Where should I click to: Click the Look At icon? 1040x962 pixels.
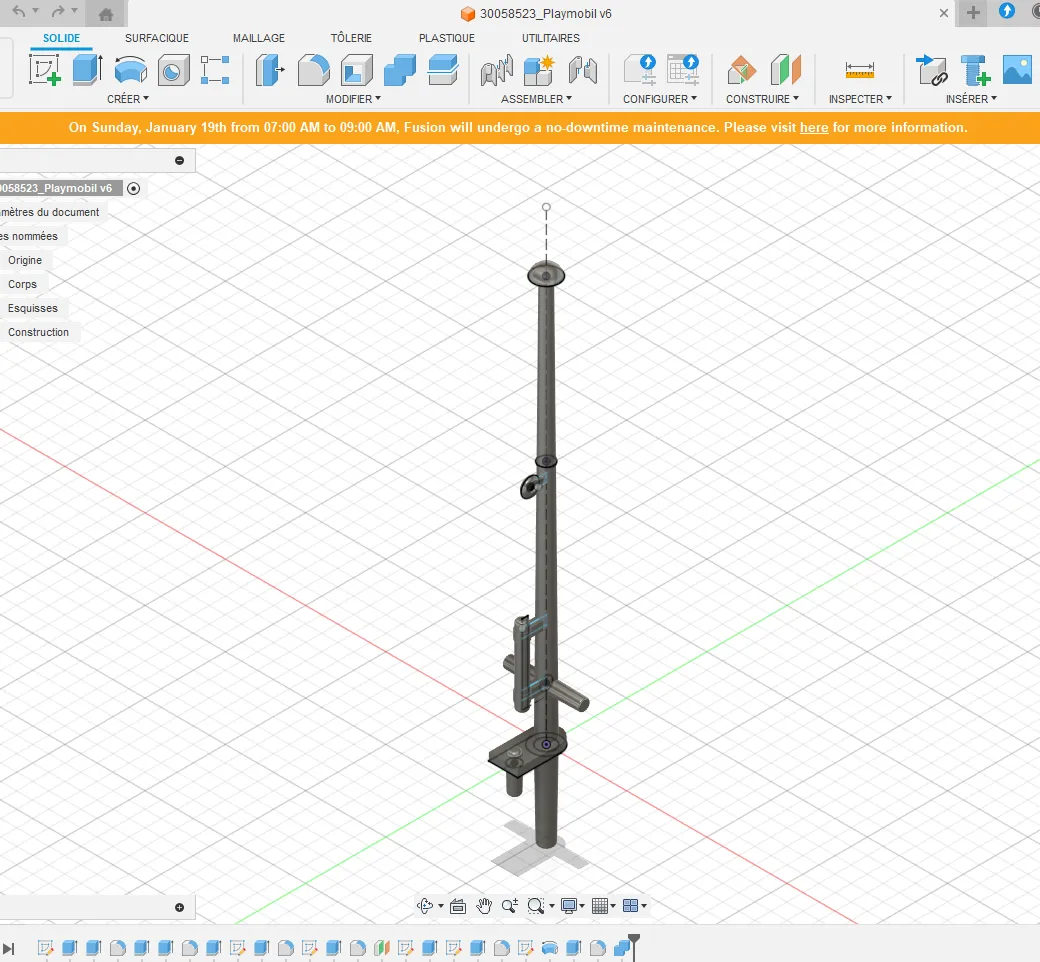(458, 906)
